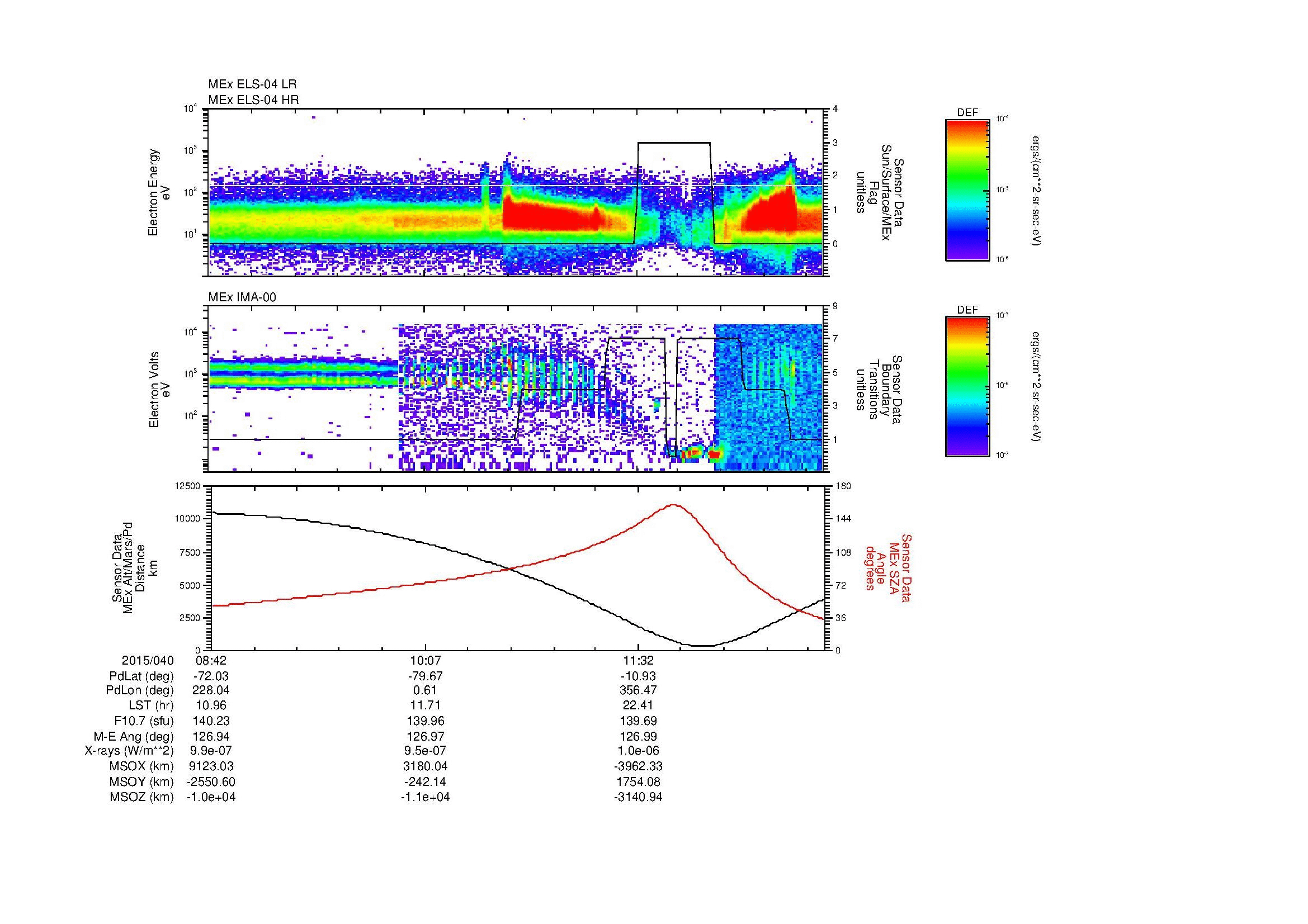Click the MSOX value '9123.03'
This screenshot has height=924, width=1308.
pos(211,766)
